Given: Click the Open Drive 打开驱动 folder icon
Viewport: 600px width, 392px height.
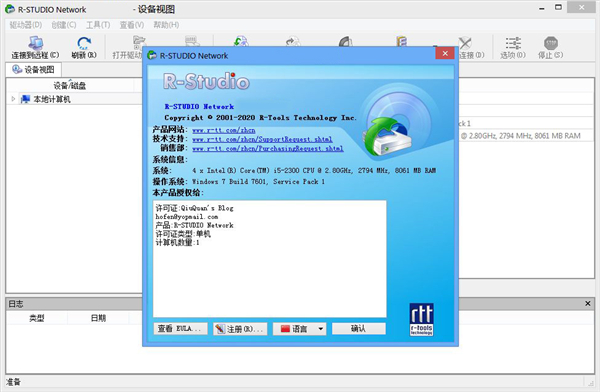Looking at the screenshot, I should click(x=139, y=41).
